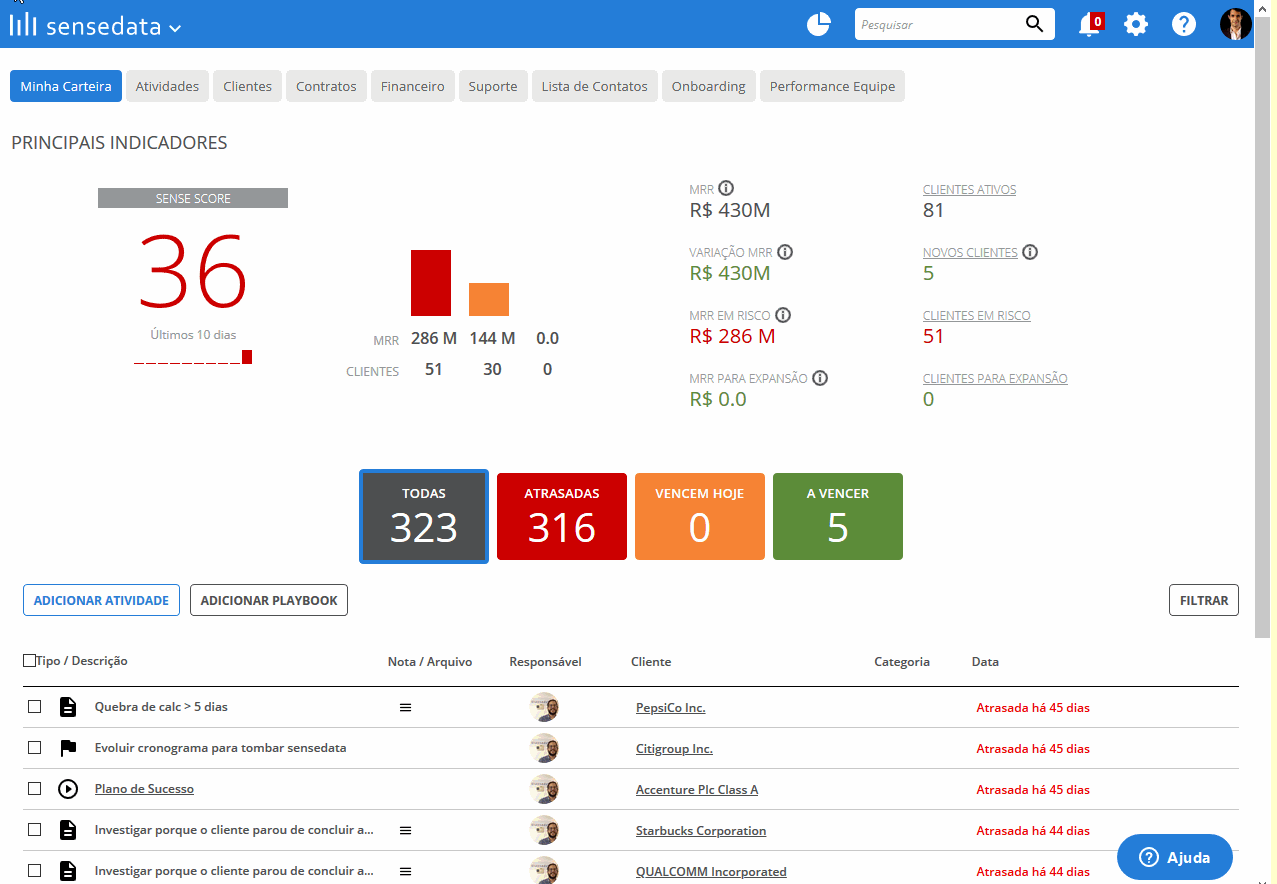Open the pie chart reports icon
1277x884 pixels.
(x=819, y=24)
